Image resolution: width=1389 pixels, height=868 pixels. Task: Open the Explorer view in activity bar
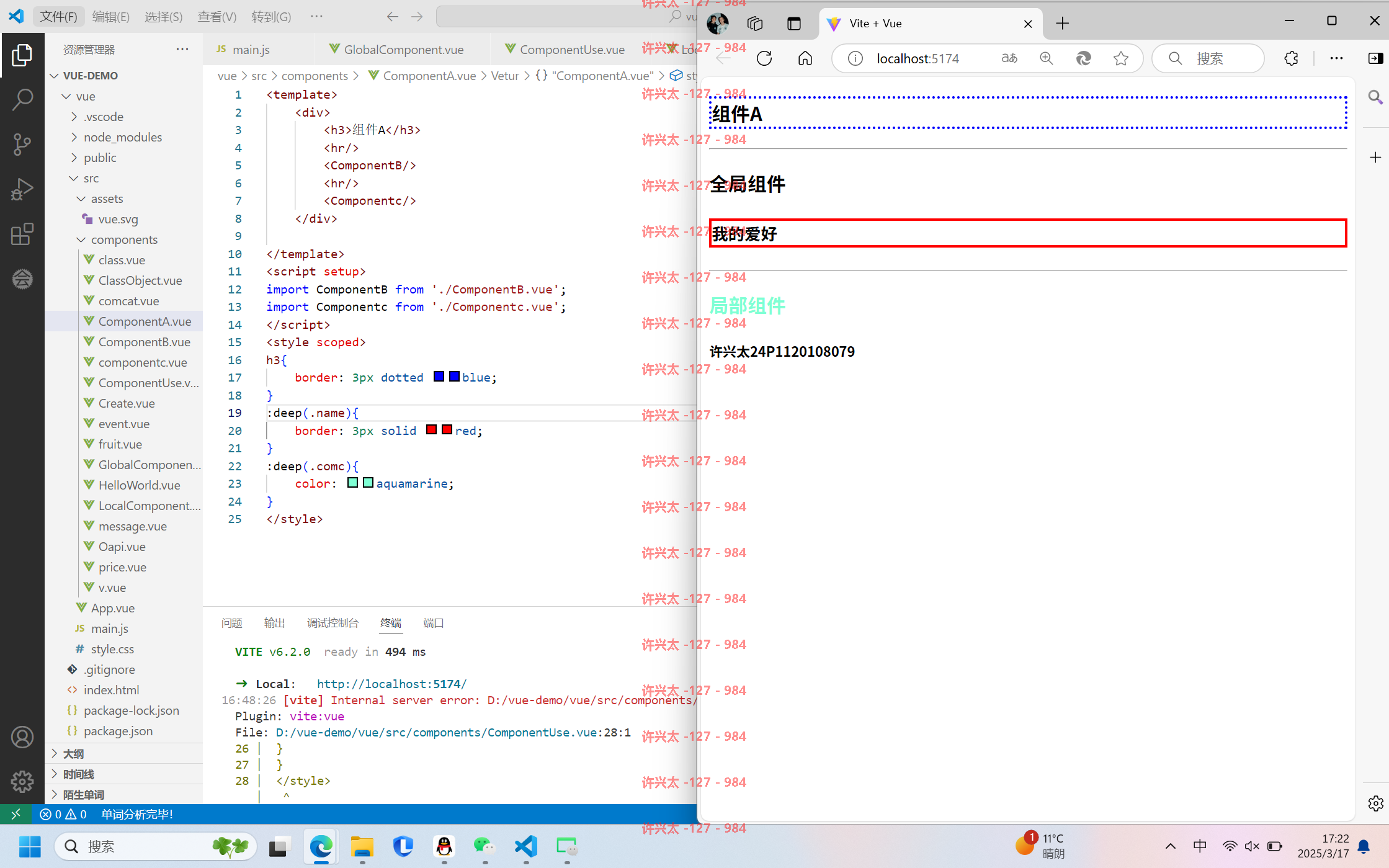(x=22, y=55)
